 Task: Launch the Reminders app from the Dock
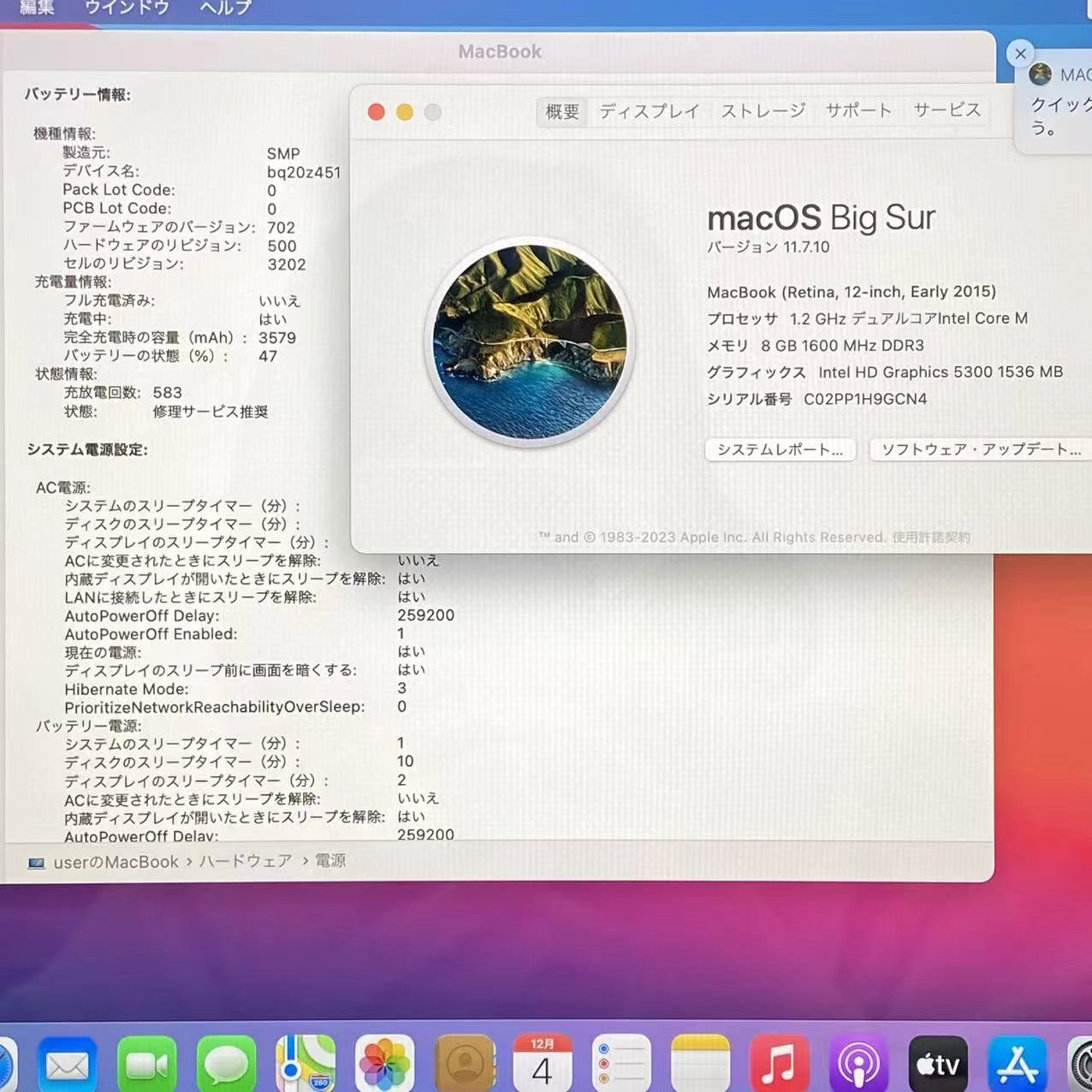coord(621,1064)
